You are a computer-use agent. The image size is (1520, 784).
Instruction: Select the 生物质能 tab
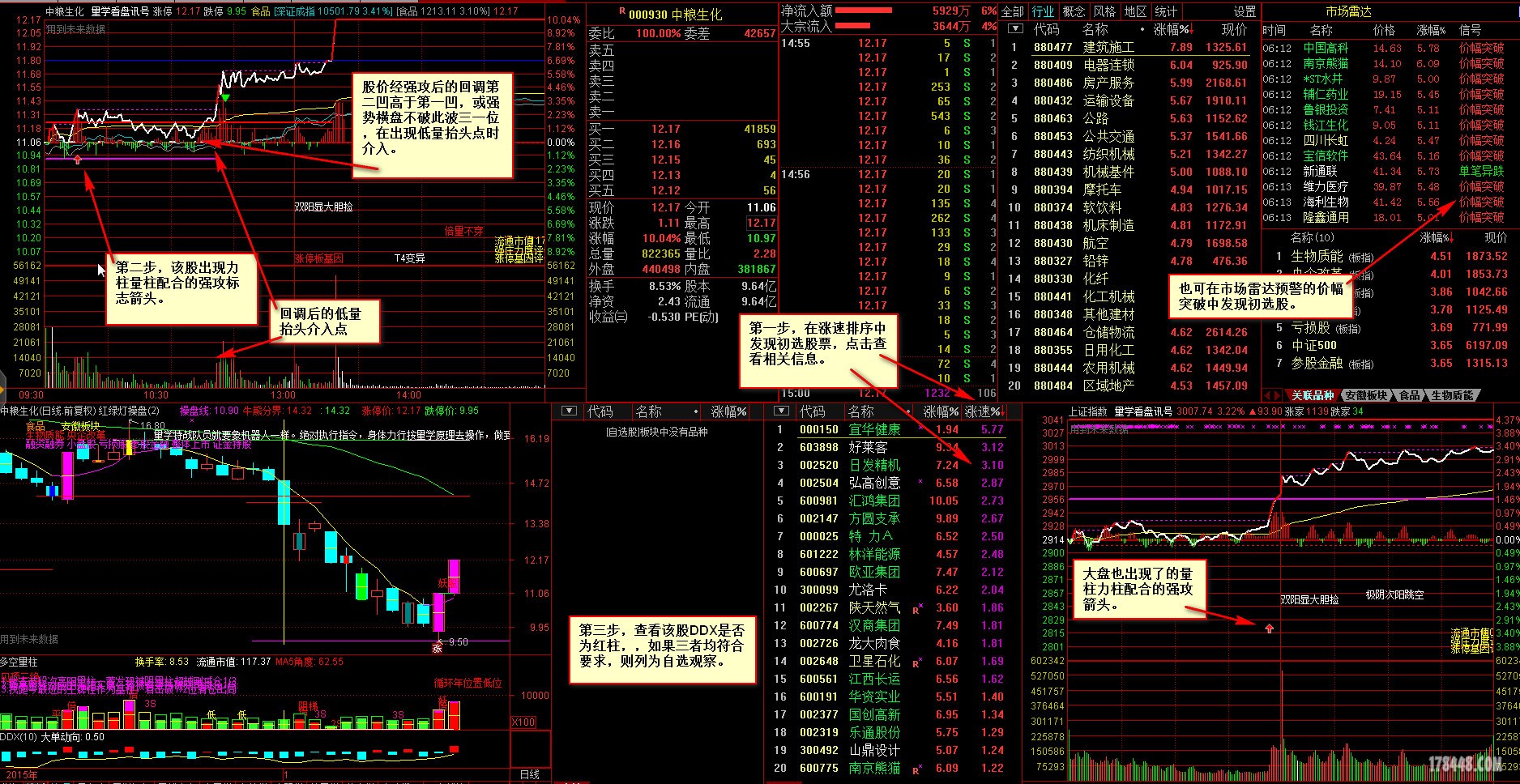[1453, 395]
